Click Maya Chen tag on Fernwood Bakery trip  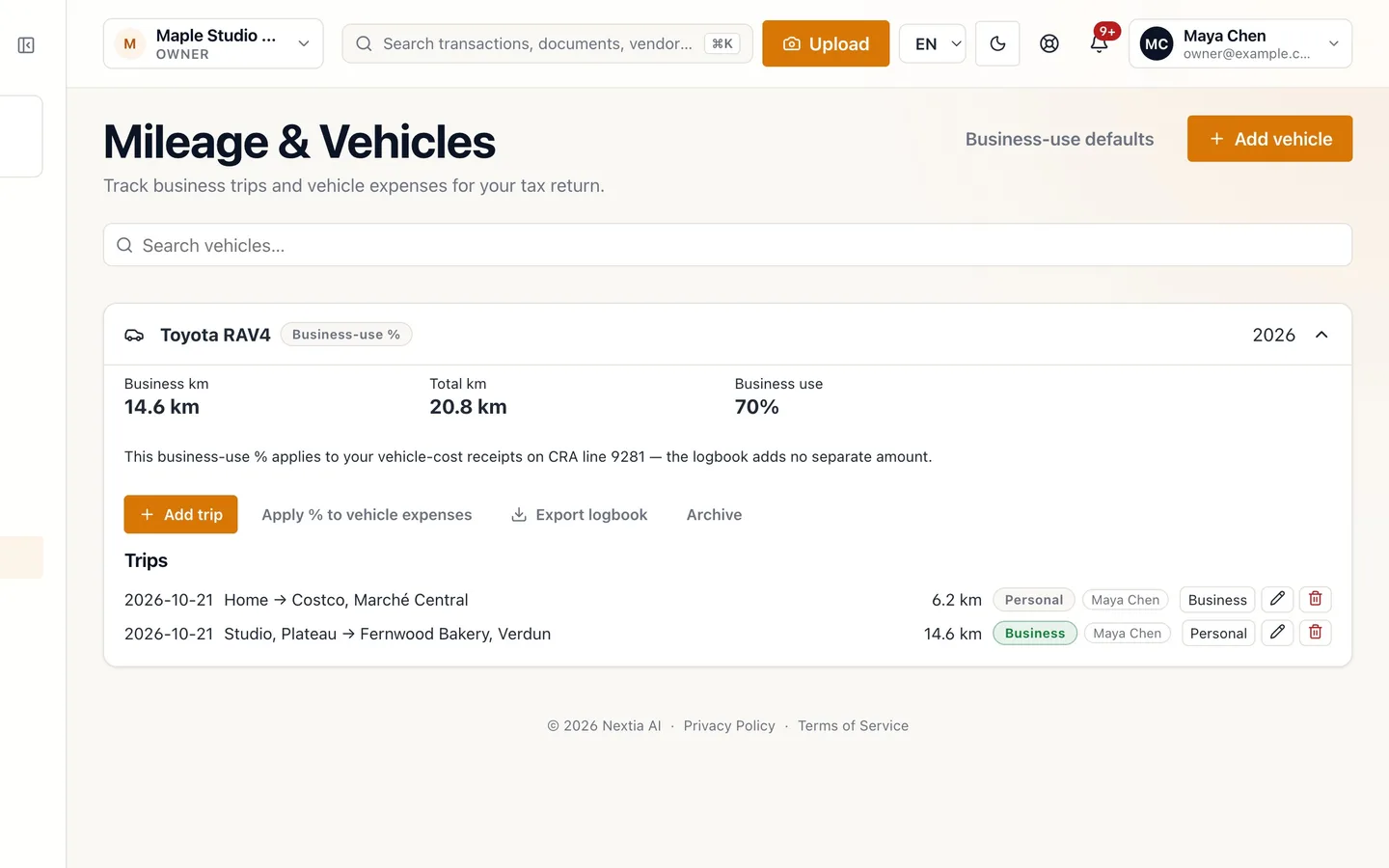[1127, 634]
